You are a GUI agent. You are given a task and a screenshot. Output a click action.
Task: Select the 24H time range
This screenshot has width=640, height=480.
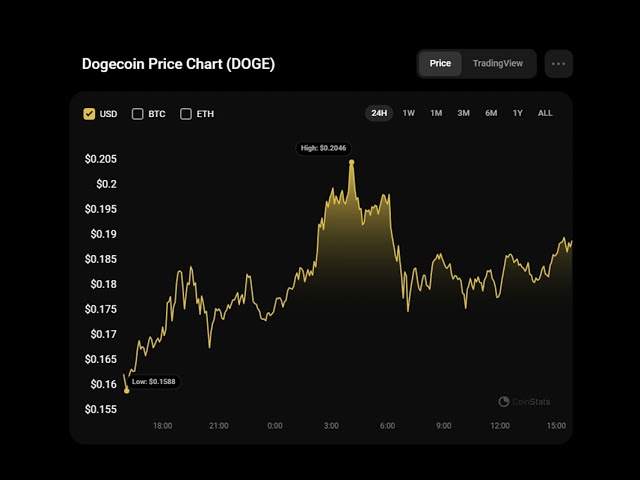[x=379, y=113]
